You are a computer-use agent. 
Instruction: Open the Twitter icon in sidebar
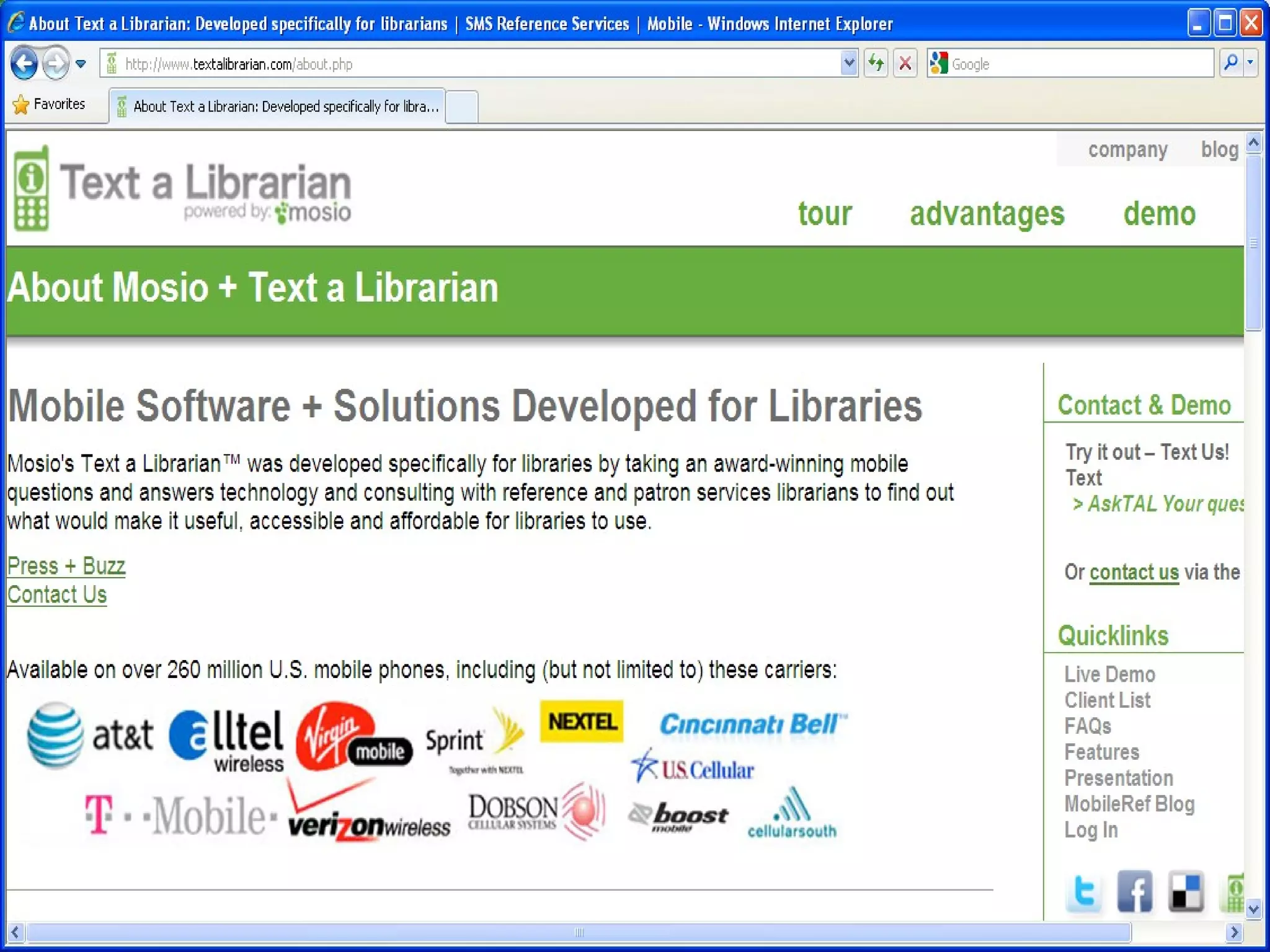[1083, 892]
